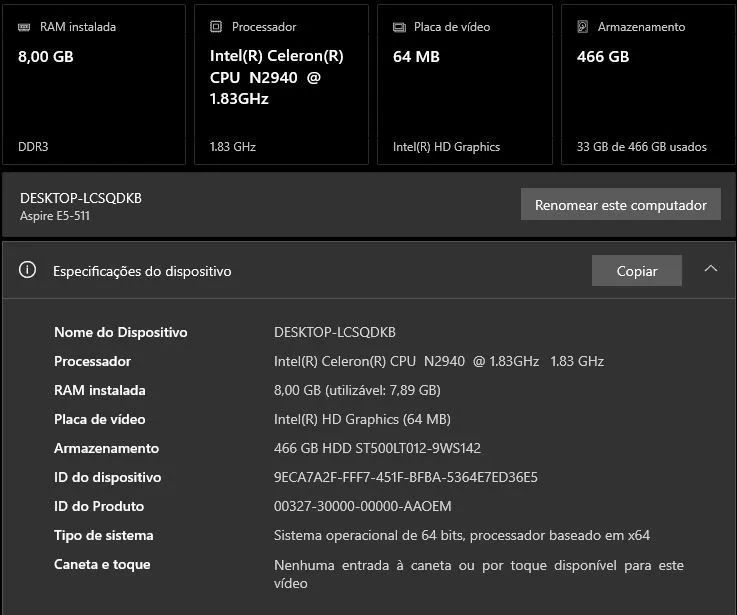Click 1.83 GHz at bottom of Processador card
The height and width of the screenshot is (615, 737).
[x=233, y=147]
